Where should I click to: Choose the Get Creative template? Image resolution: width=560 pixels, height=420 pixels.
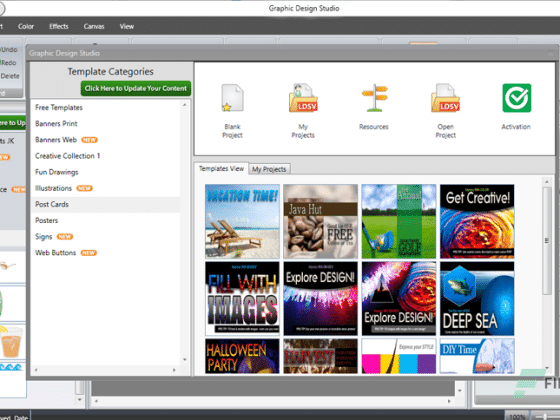(477, 221)
